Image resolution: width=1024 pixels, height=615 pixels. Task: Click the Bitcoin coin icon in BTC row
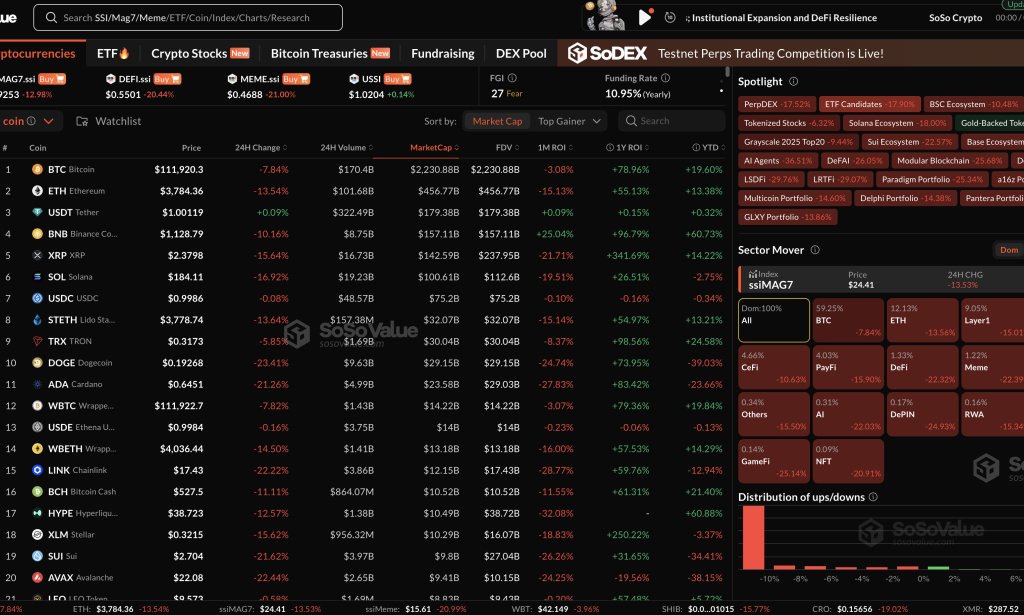37,169
